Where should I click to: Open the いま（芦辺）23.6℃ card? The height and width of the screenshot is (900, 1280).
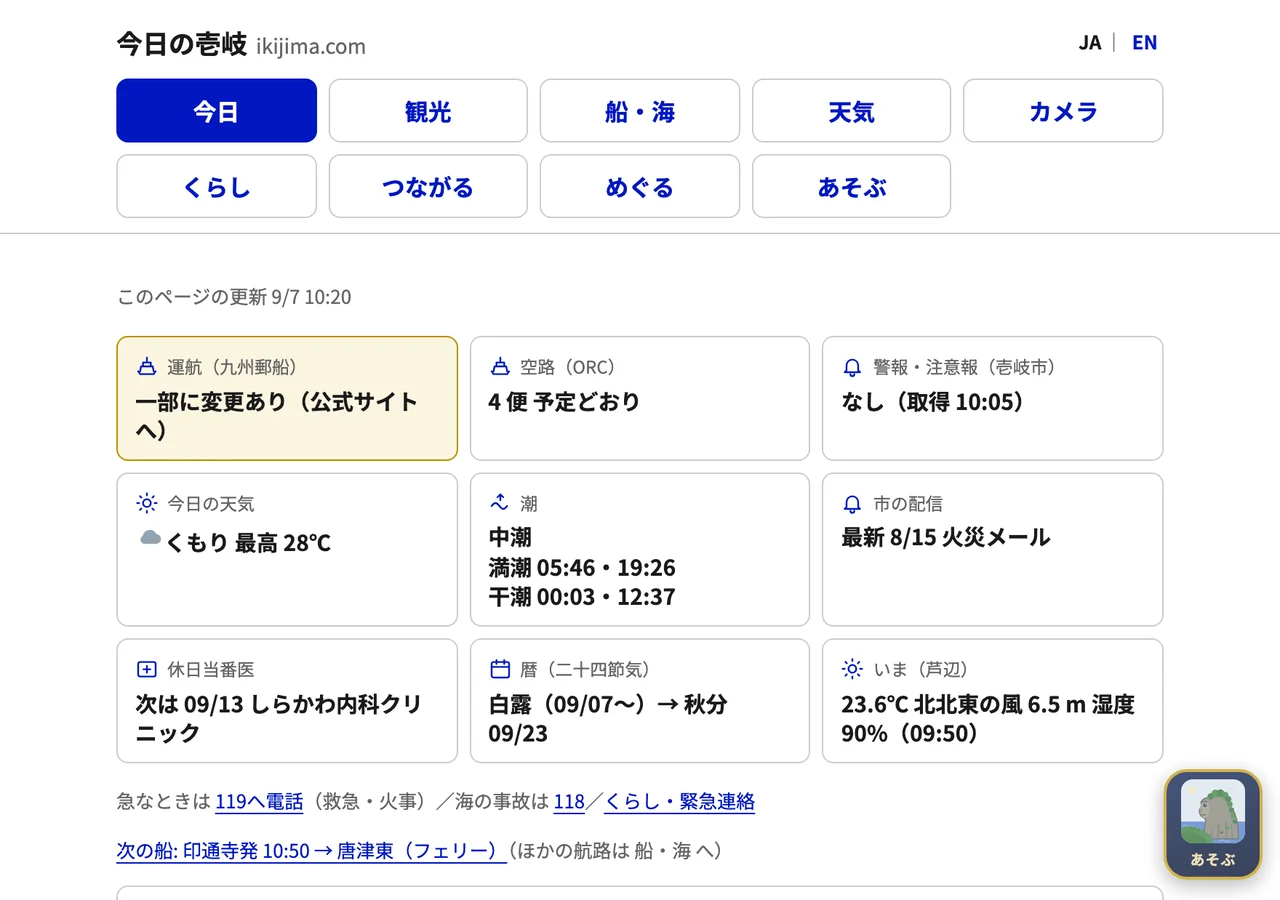(992, 701)
